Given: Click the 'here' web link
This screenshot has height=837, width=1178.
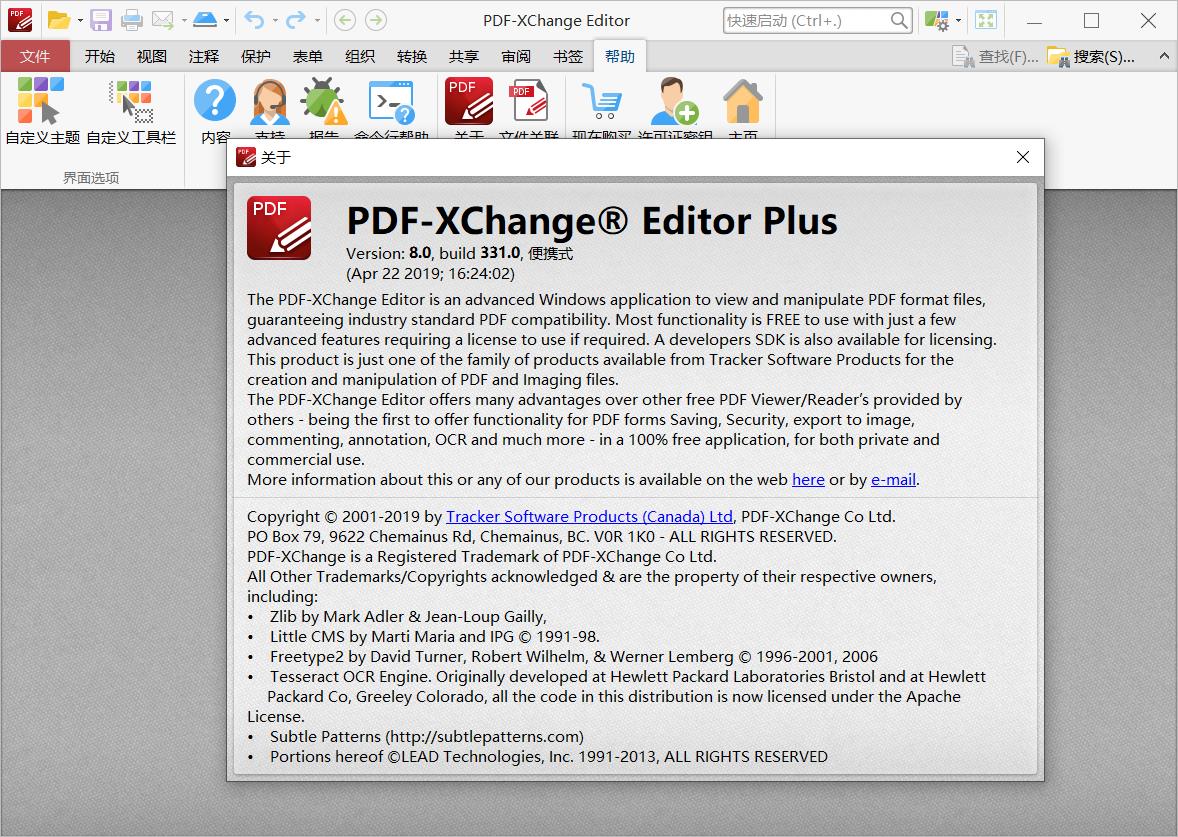Looking at the screenshot, I should [808, 479].
